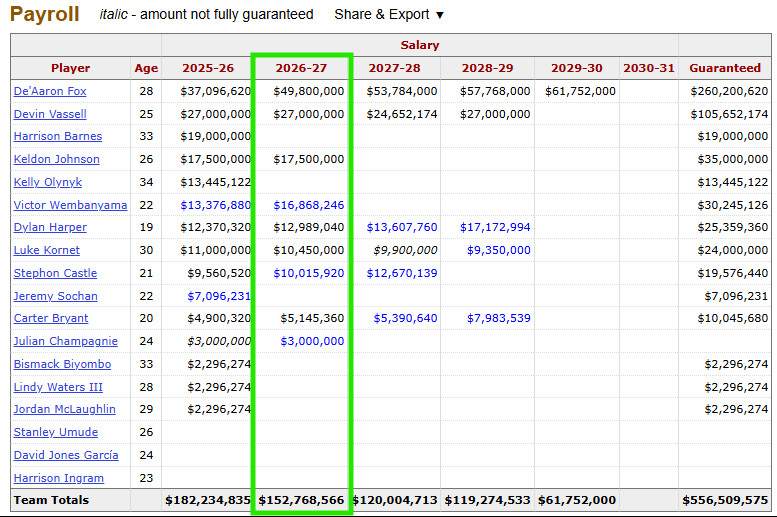Viewport: 777px width, 517px height.
Task: Select the Keldon Johnson link
Action: pos(56,159)
